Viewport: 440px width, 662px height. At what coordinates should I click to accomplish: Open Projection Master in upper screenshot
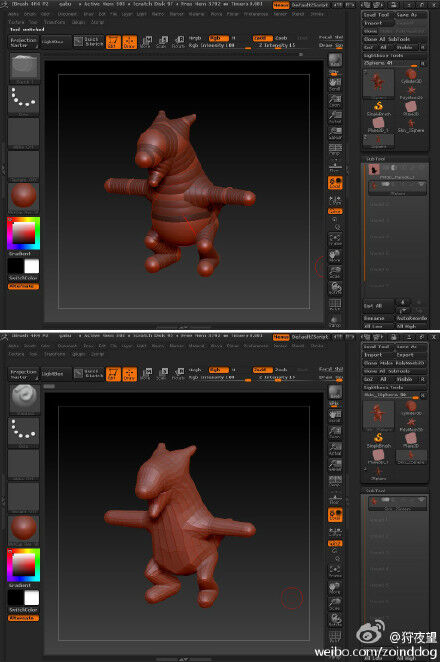pos(23,42)
